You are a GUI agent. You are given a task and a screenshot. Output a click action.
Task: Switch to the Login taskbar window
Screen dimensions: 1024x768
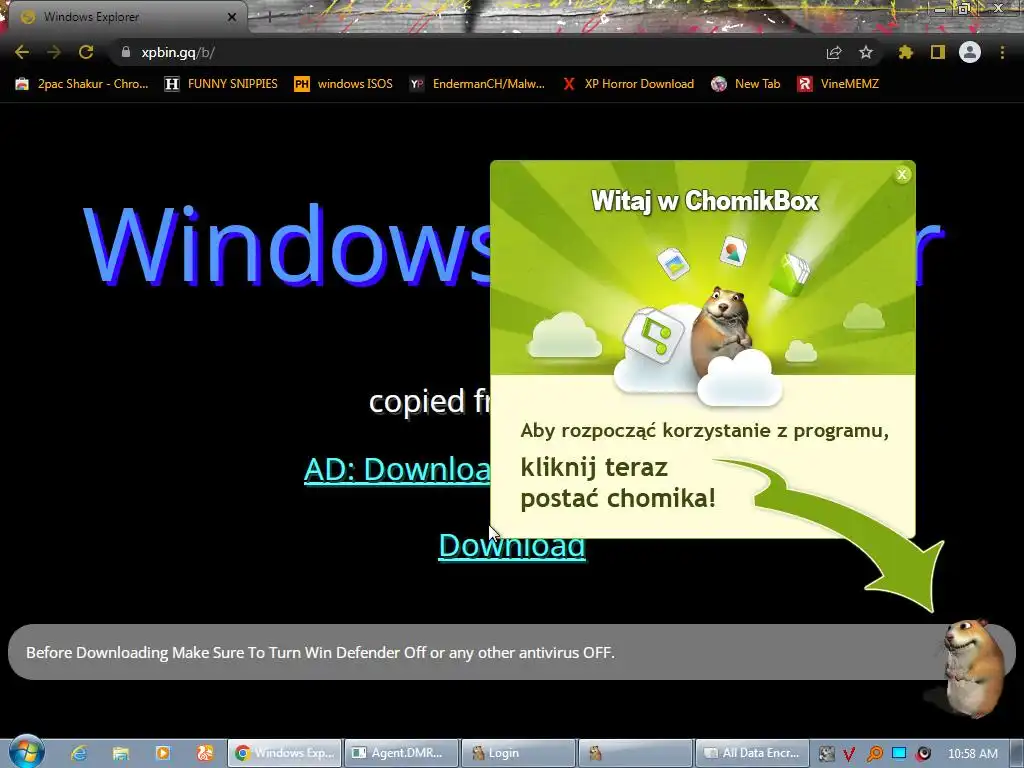pos(519,753)
